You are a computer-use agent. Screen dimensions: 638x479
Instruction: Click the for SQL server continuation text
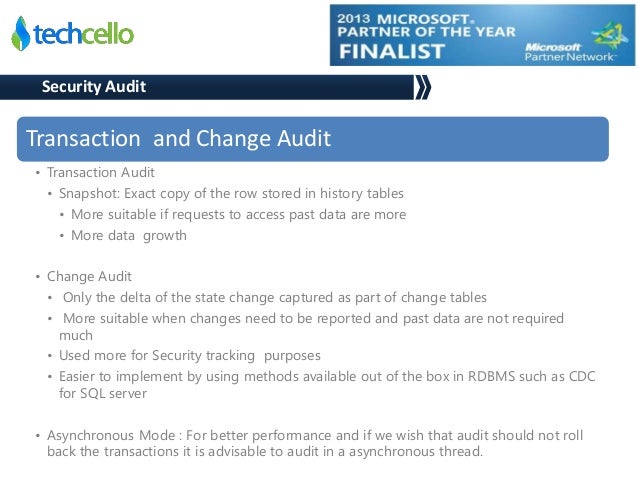(x=103, y=394)
